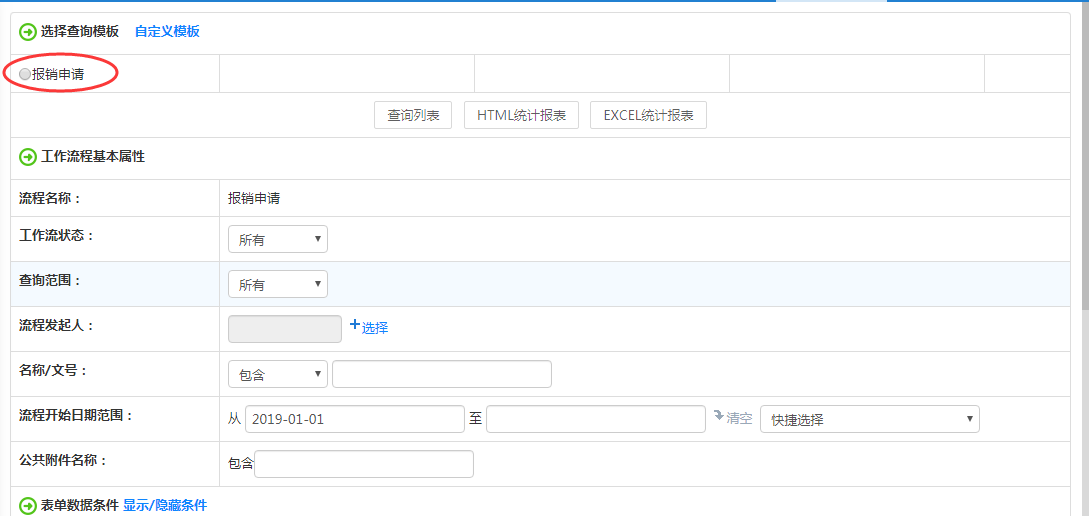Click the 清空 arrow icon
This screenshot has height=516, width=1089.
718,416
